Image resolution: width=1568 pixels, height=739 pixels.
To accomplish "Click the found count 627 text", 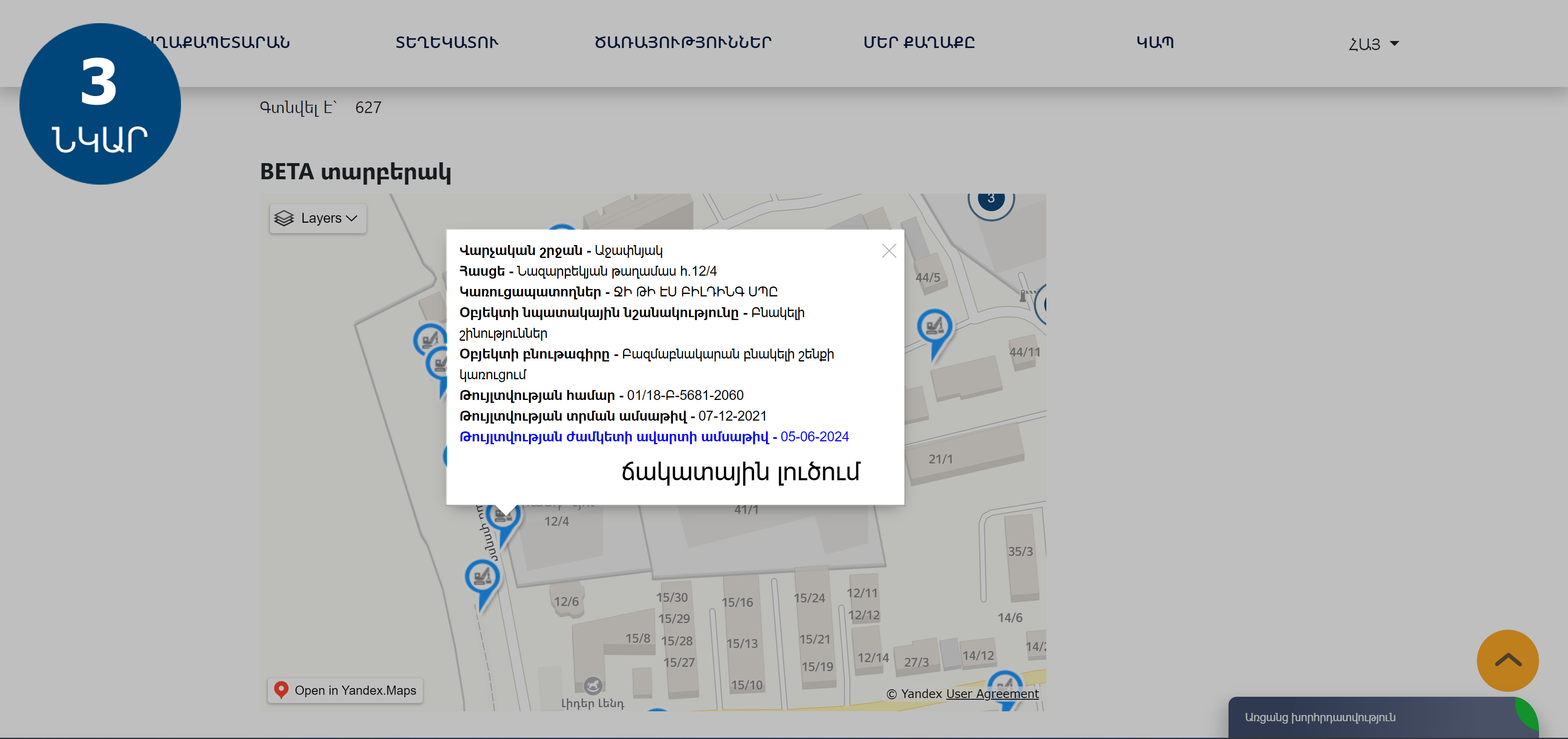I will [x=368, y=108].
